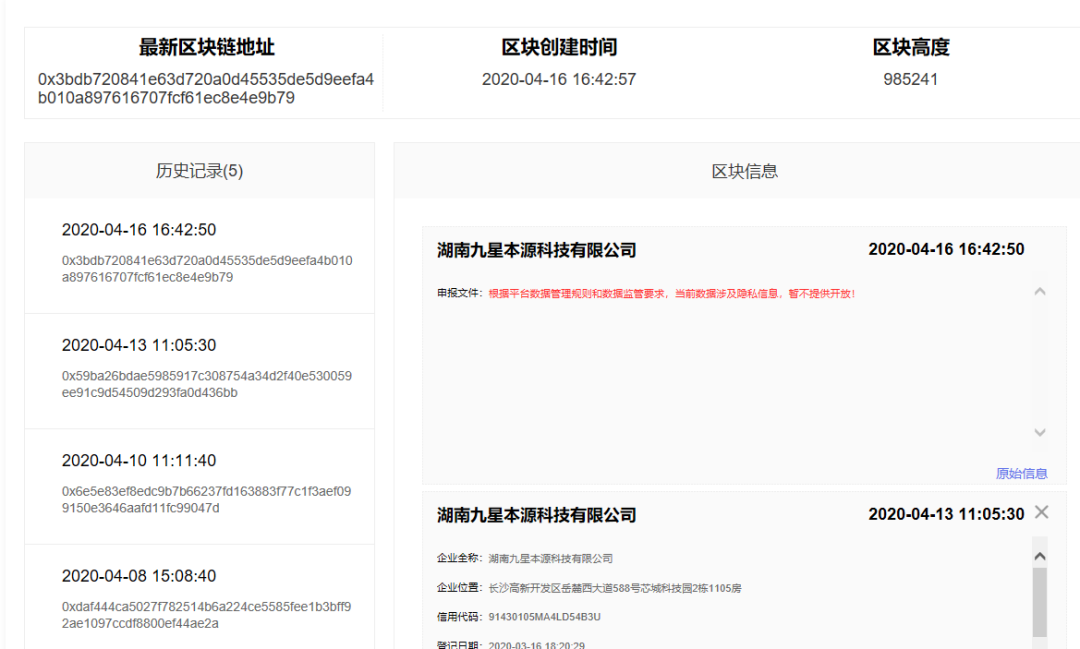Click the 最新区块链地址 heading

coord(207,47)
